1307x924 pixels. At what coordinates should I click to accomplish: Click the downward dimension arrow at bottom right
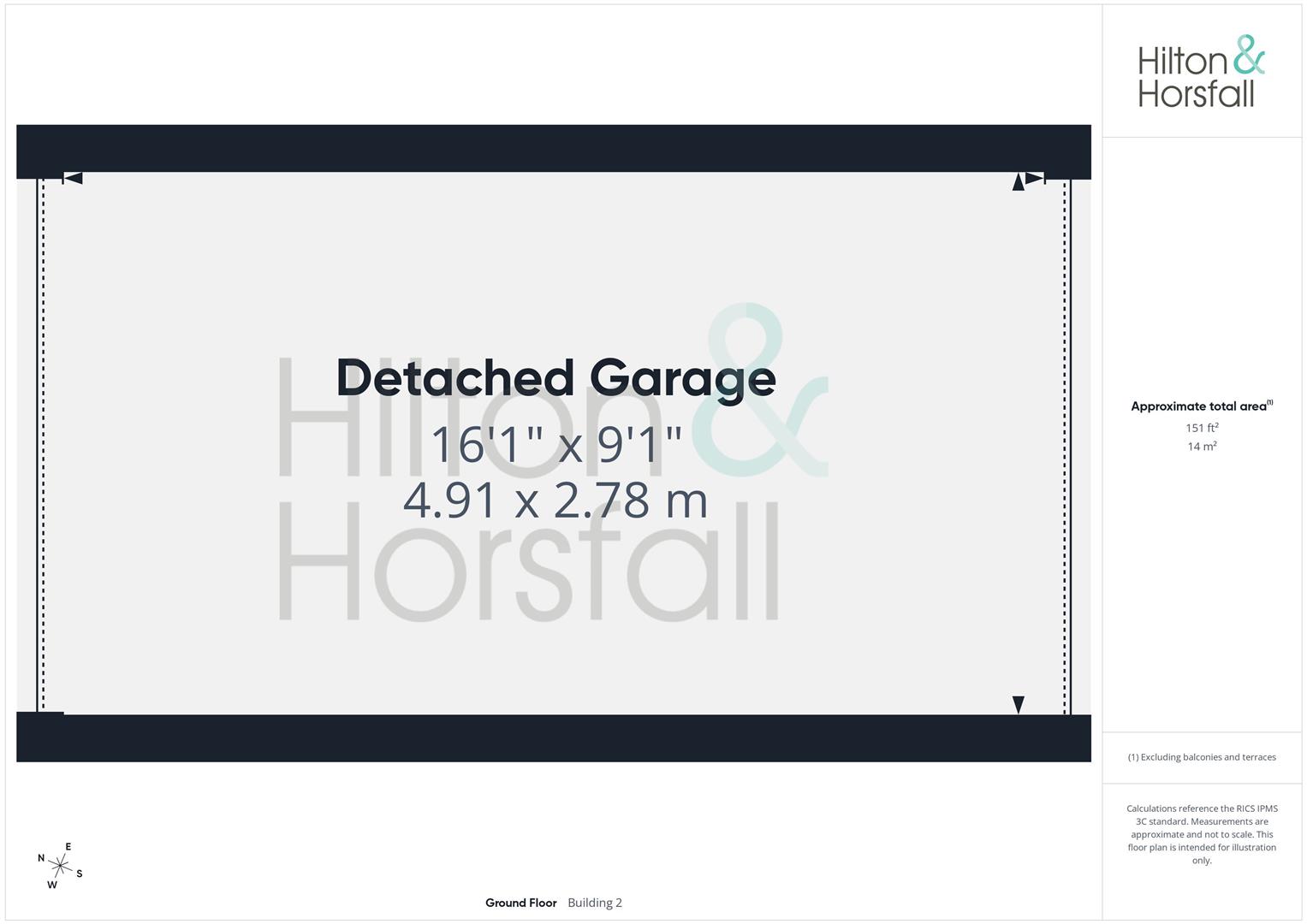click(1018, 704)
